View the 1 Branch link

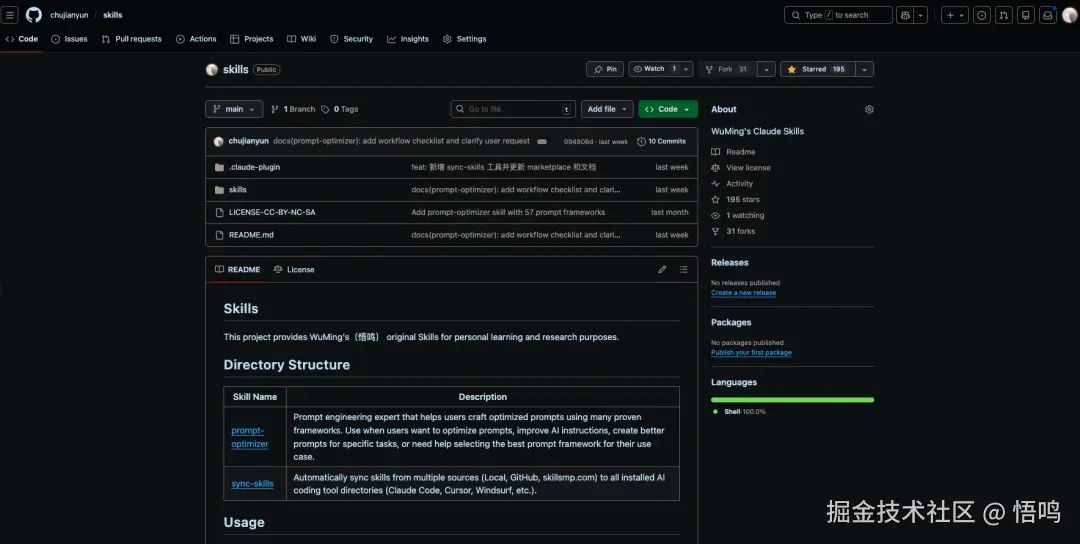[x=293, y=109]
